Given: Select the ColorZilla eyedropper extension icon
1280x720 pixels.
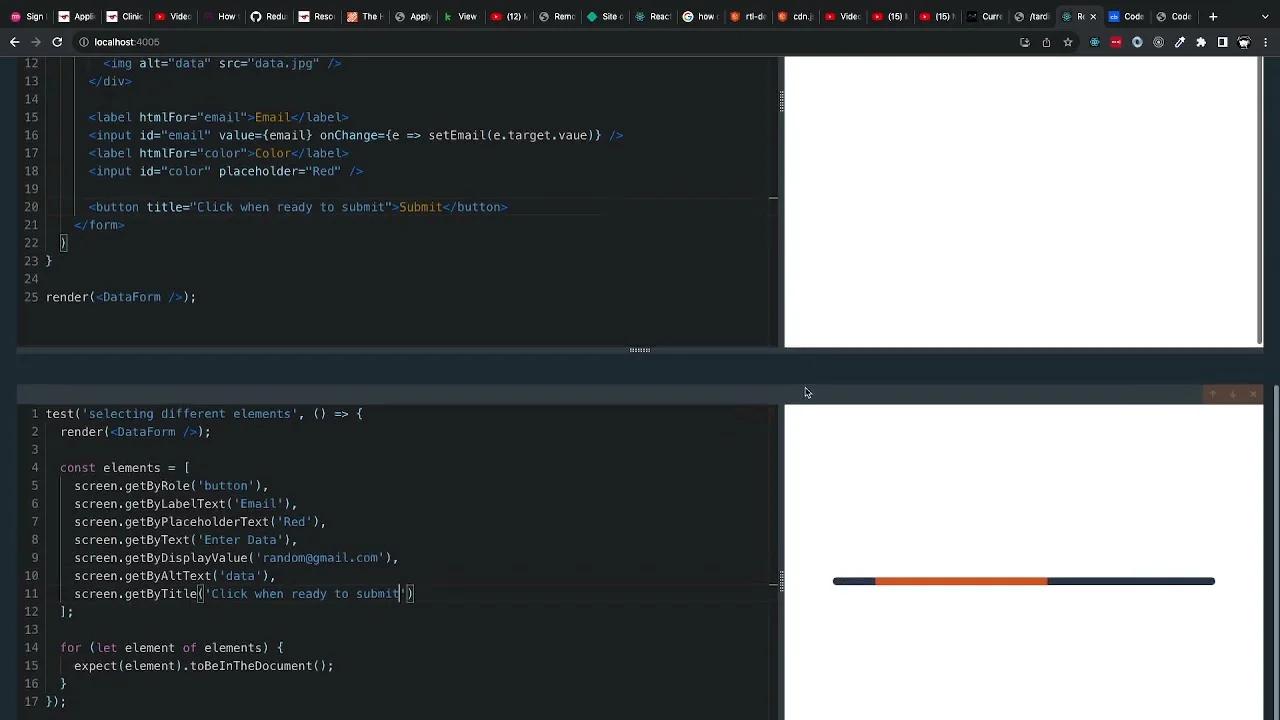Looking at the screenshot, I should tap(1180, 42).
